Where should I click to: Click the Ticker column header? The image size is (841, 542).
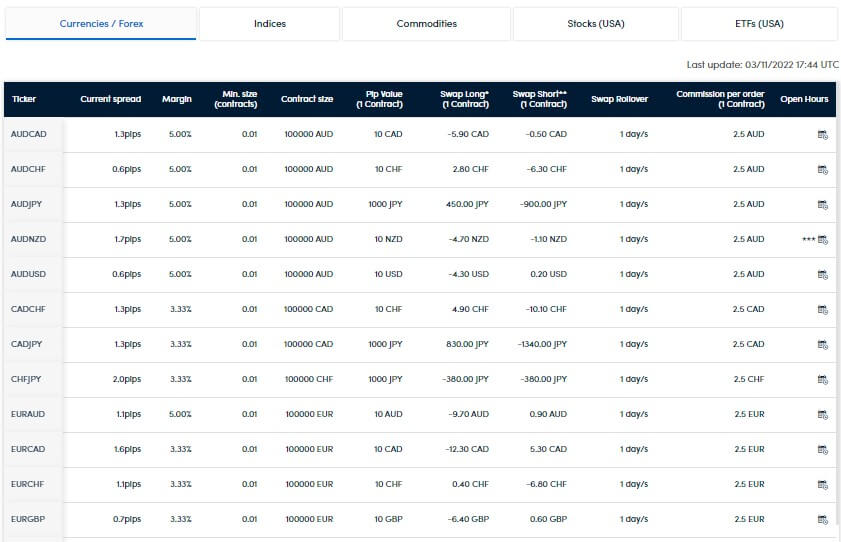tap(24, 99)
